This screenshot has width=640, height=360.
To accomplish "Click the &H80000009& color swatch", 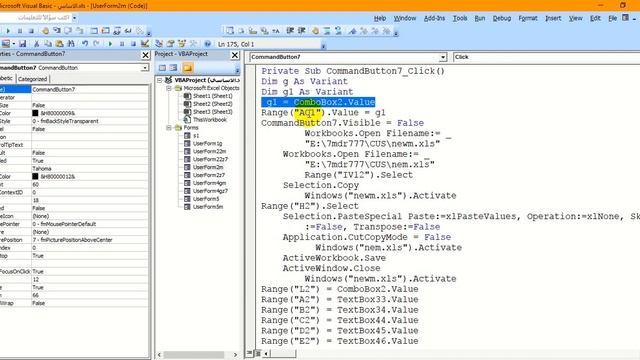I will click(35, 113).
